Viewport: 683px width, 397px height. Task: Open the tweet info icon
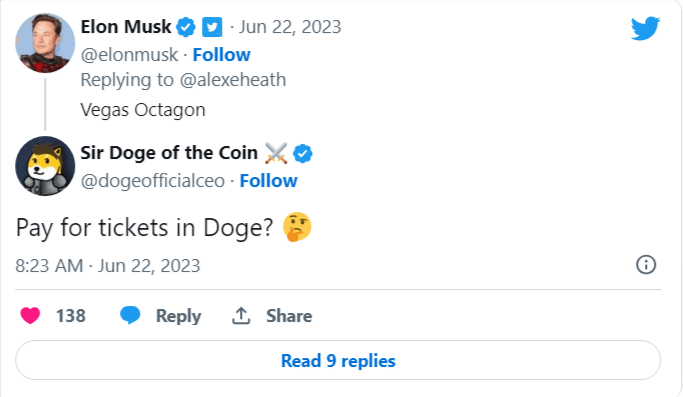646,265
